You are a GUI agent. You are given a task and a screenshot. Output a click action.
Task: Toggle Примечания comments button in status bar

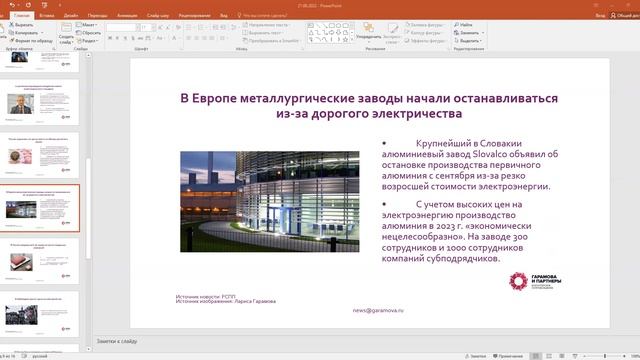508,356
